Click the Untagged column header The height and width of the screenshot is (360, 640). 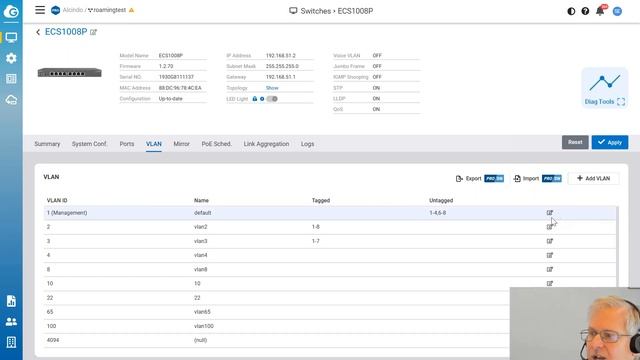click(x=441, y=200)
